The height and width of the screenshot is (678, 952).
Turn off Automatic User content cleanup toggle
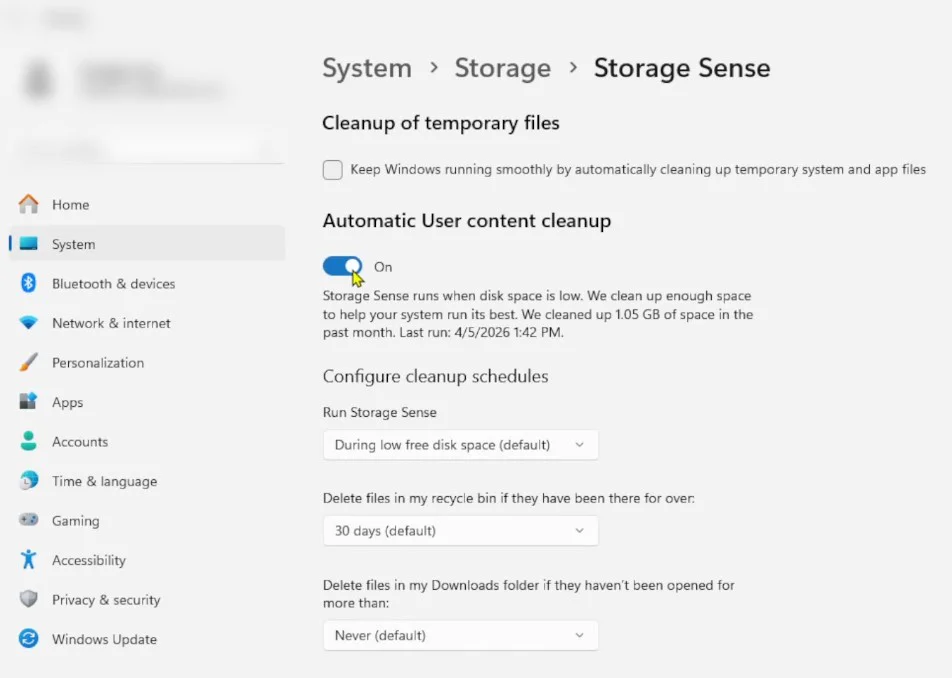[x=342, y=266]
